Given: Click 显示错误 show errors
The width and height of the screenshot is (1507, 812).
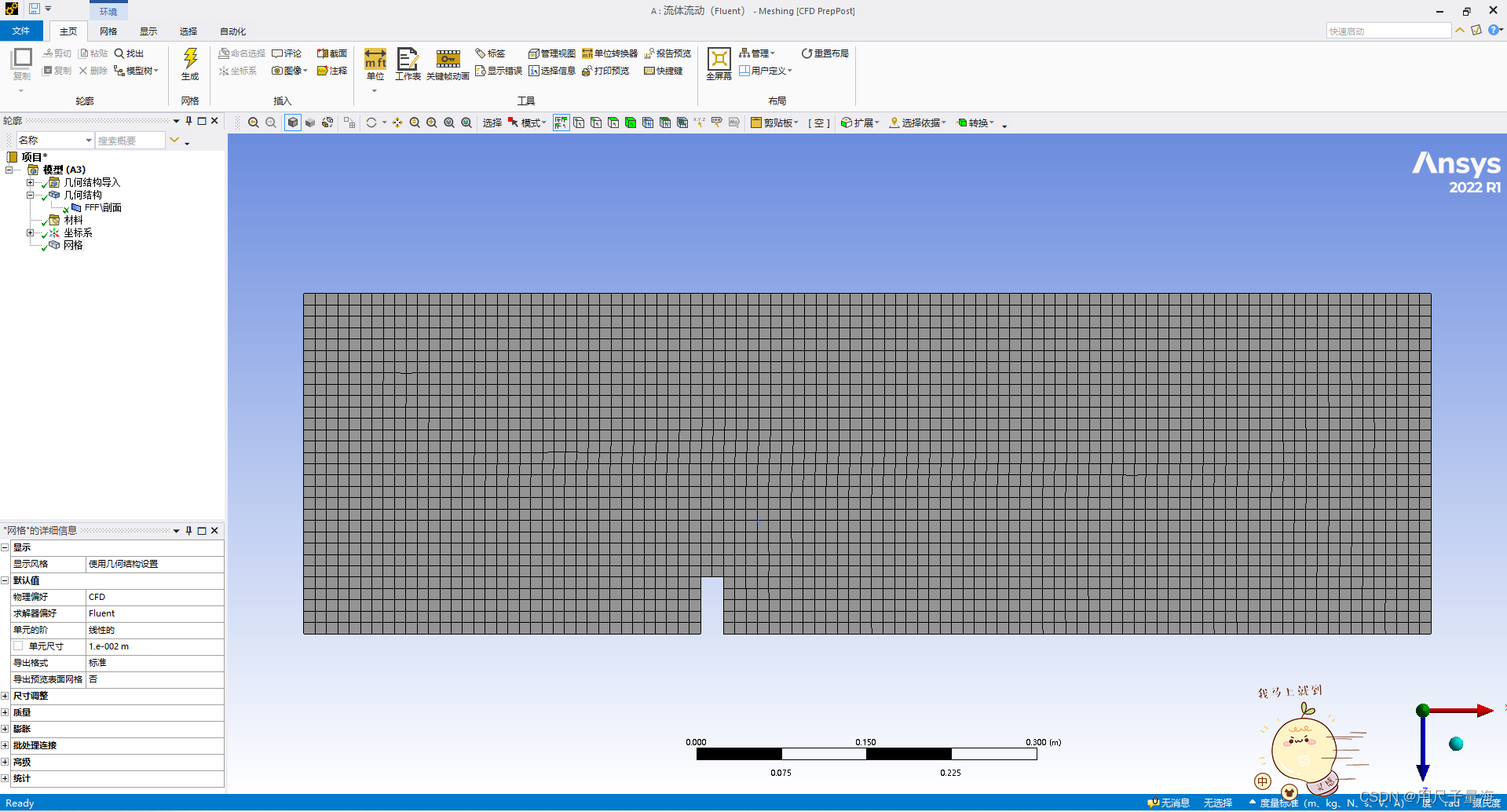Looking at the screenshot, I should [x=499, y=71].
